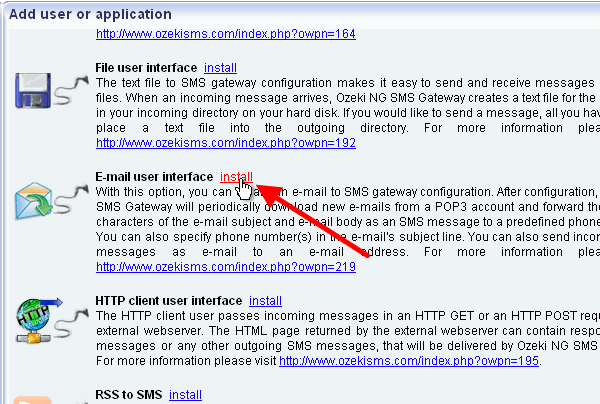Open the owpn=195 ozekisms link
The height and width of the screenshot is (404, 600).
point(409,360)
